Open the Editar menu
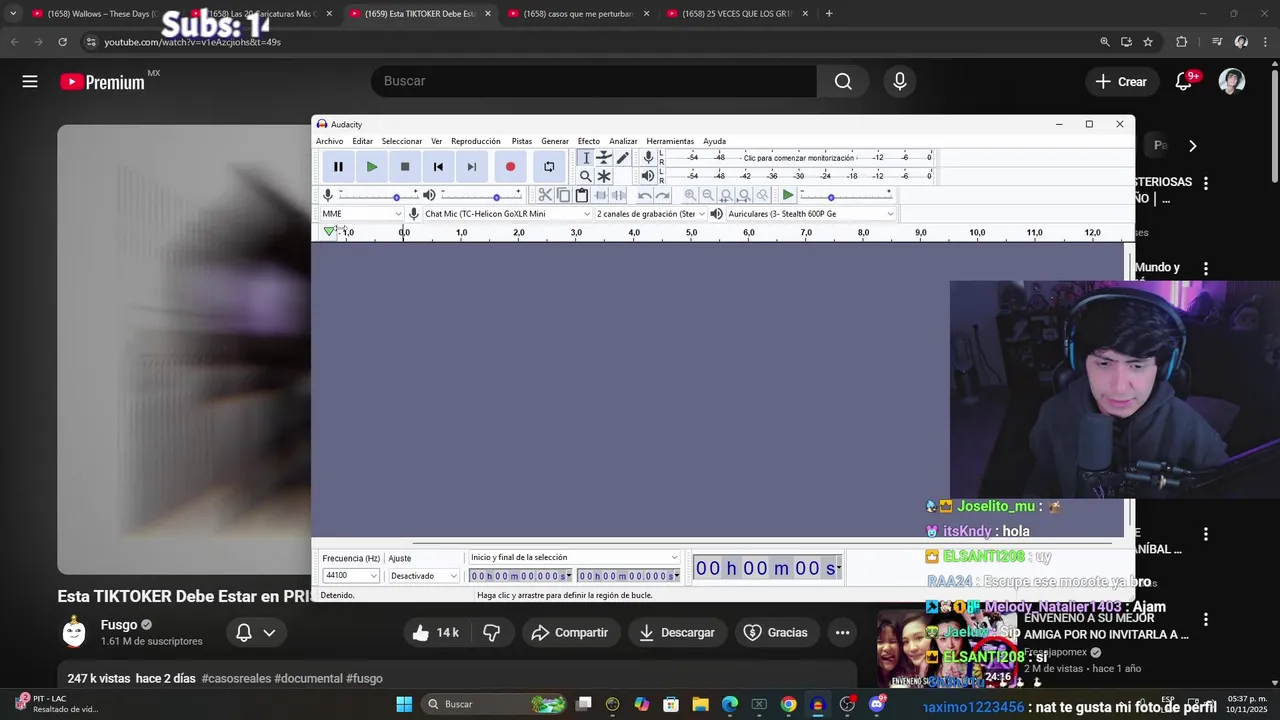 click(x=362, y=141)
